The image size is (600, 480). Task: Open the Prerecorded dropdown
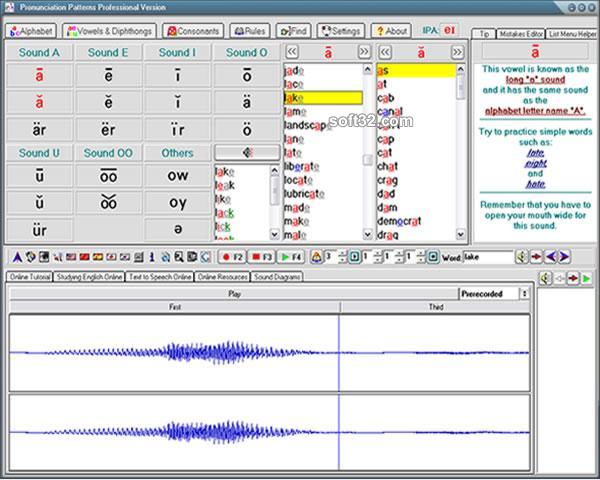(x=524, y=294)
